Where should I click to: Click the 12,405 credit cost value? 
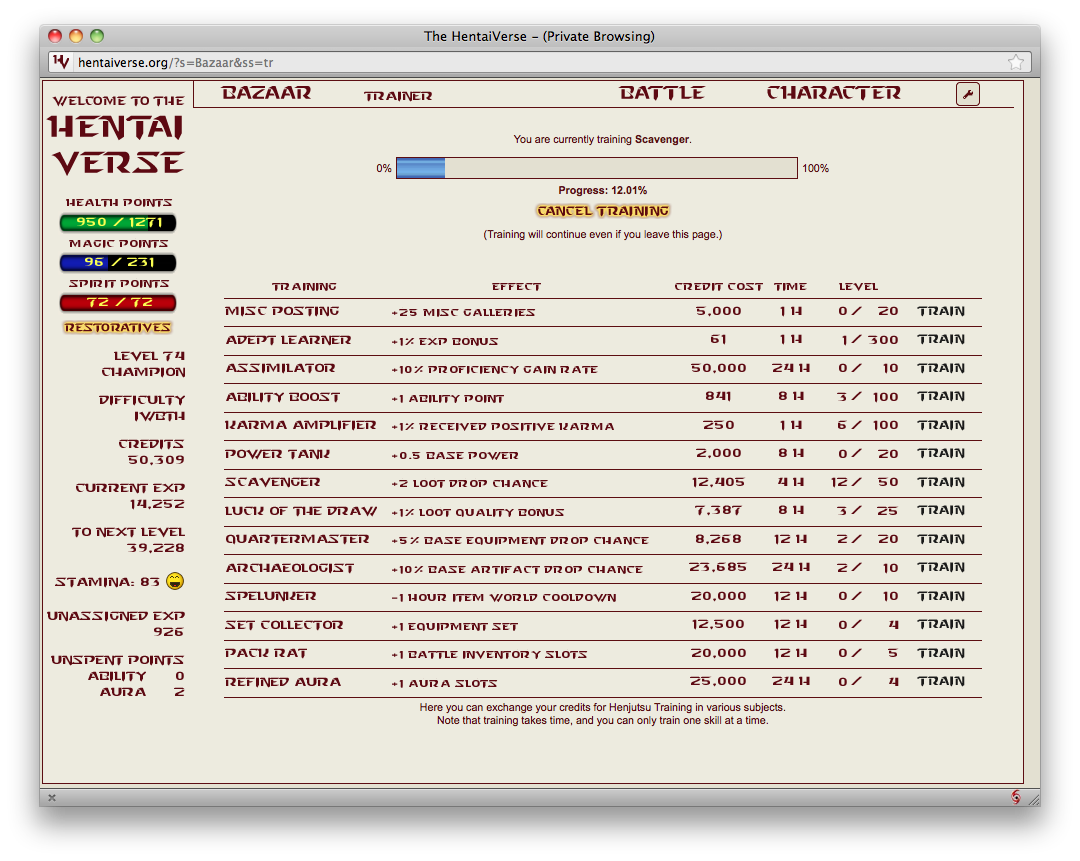718,482
